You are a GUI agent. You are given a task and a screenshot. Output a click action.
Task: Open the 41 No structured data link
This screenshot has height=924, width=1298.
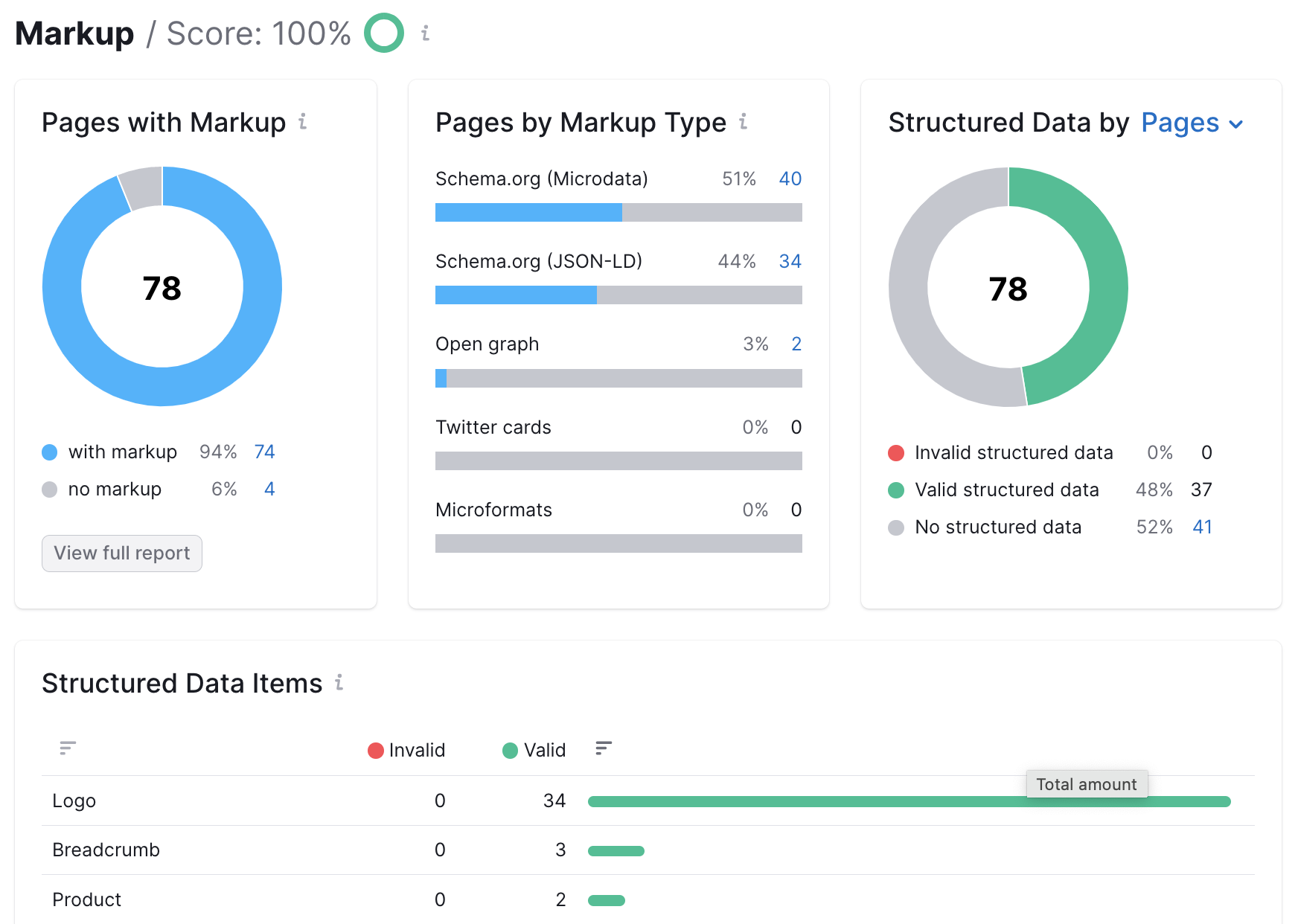(x=1202, y=527)
